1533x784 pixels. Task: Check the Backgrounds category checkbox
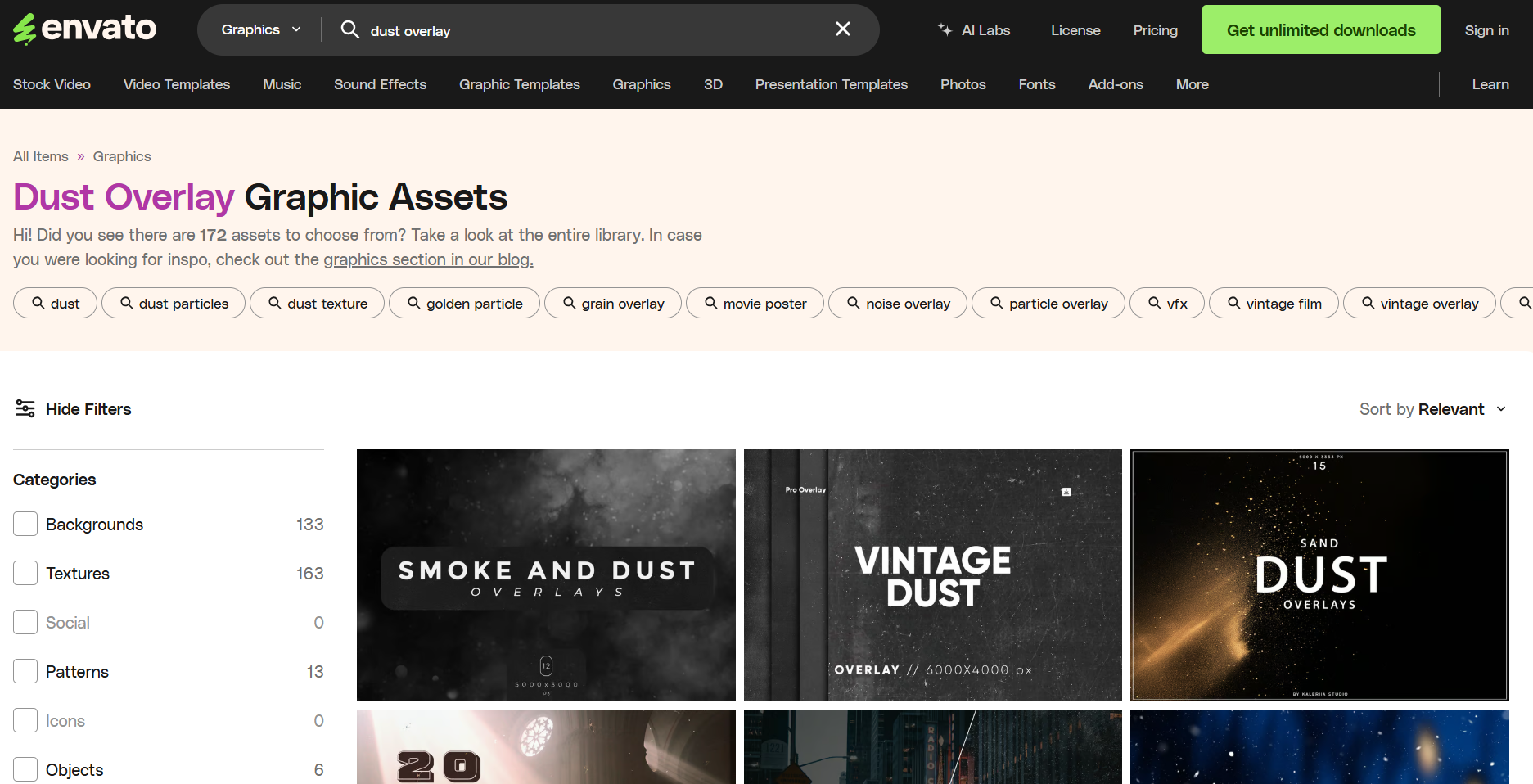coord(25,524)
